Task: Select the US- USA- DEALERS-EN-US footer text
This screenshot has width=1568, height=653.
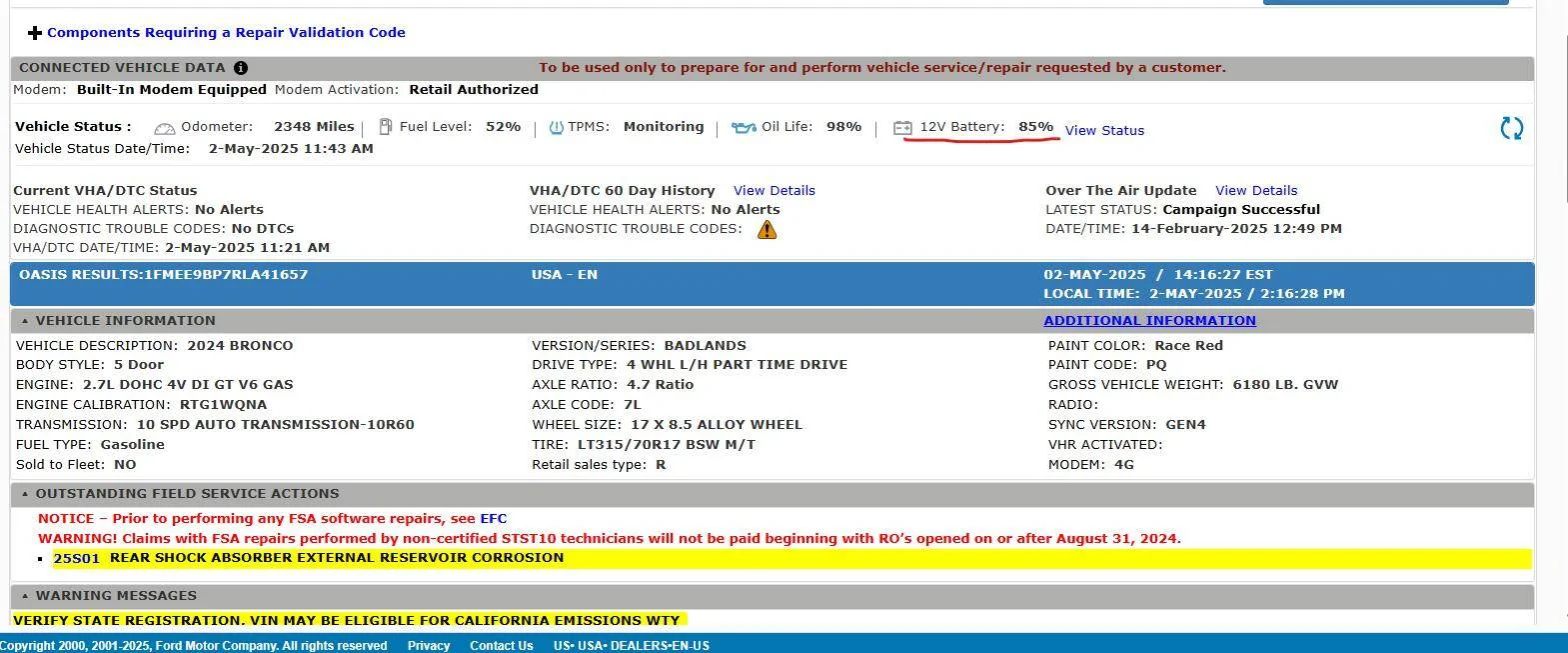Action: pyautogui.click(x=632, y=646)
